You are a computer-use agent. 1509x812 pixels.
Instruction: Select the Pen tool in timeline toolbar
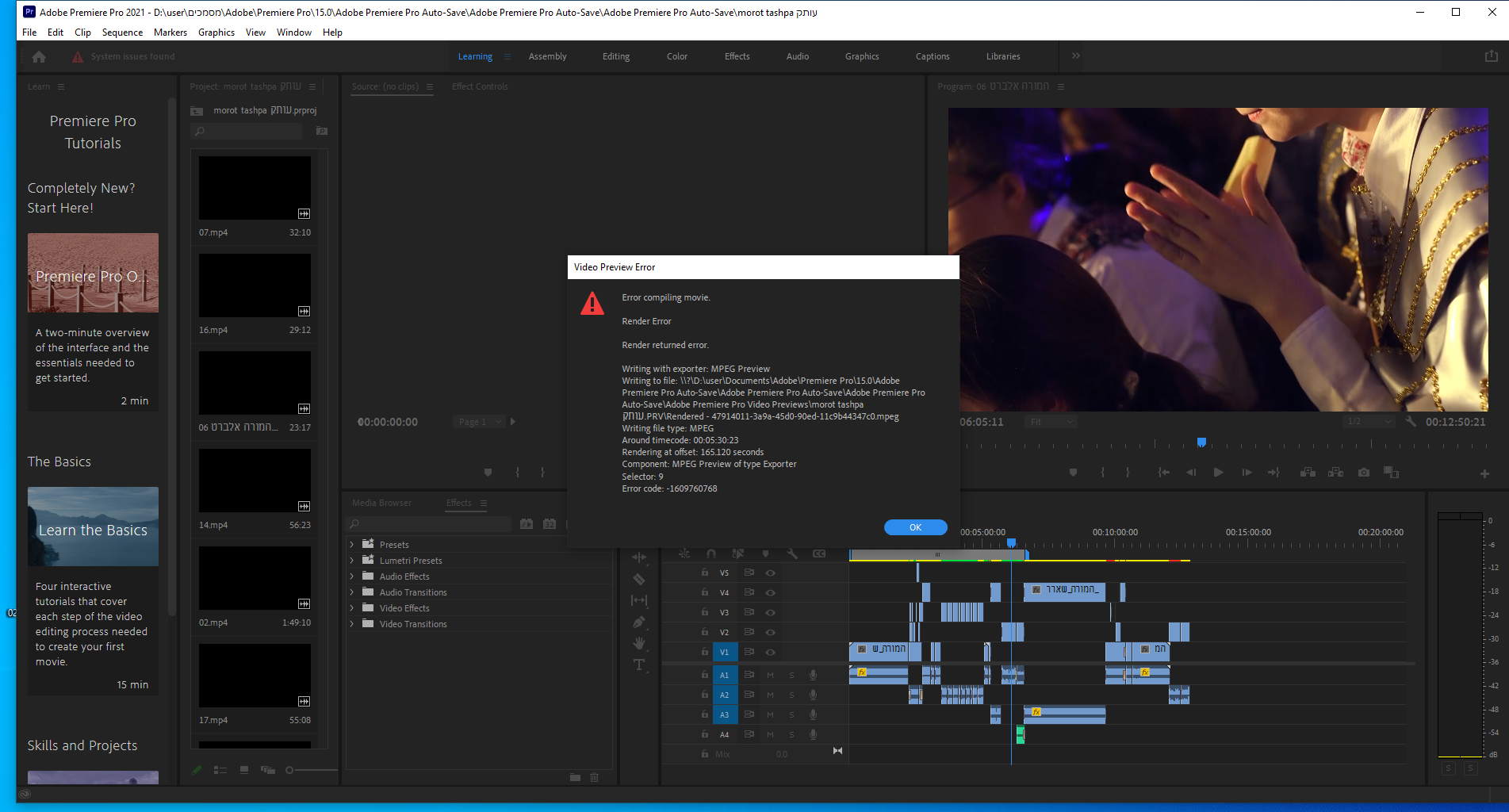pos(639,622)
